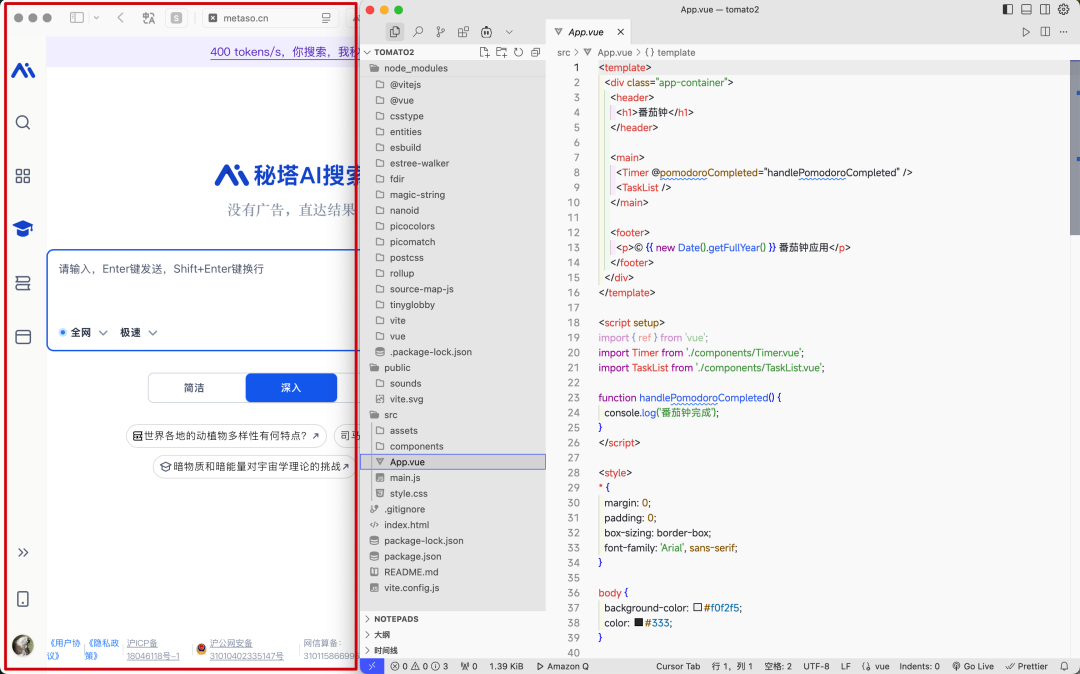The width and height of the screenshot is (1080, 674).
Task: Change UTF-8 encoding in status bar
Action: (816, 666)
